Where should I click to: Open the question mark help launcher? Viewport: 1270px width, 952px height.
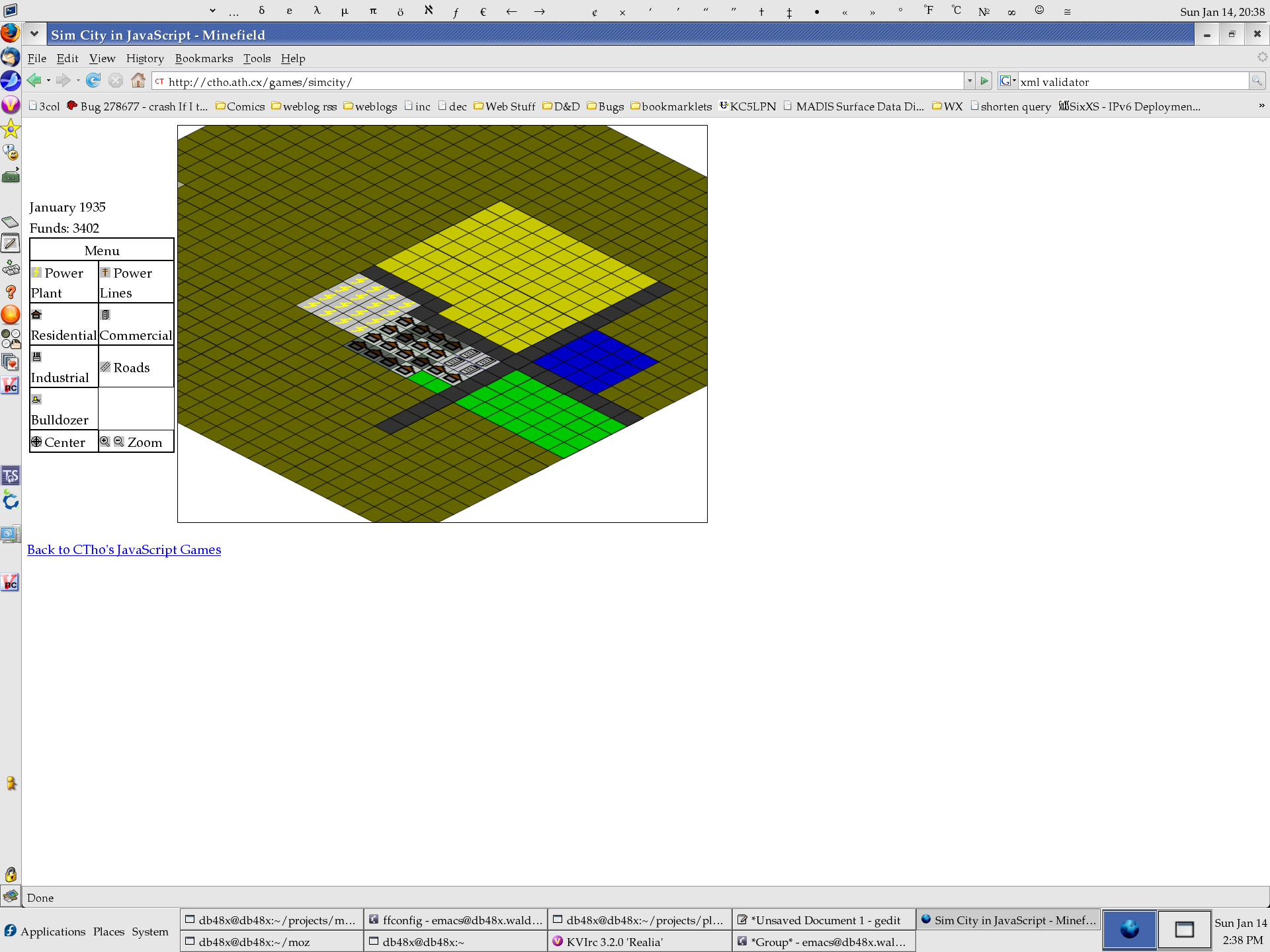tap(11, 292)
